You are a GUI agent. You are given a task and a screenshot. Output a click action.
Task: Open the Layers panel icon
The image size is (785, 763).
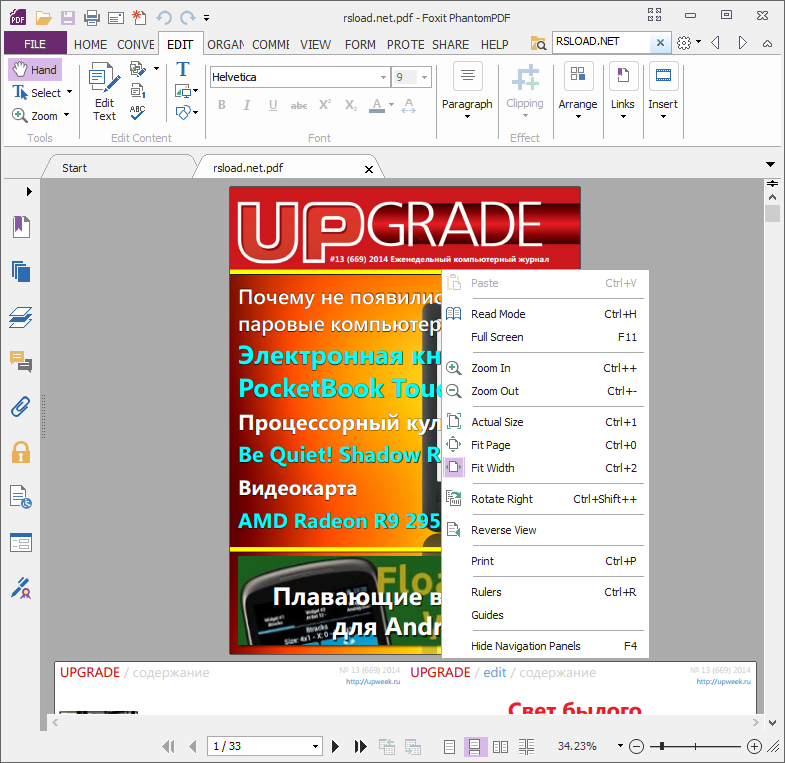[x=21, y=317]
